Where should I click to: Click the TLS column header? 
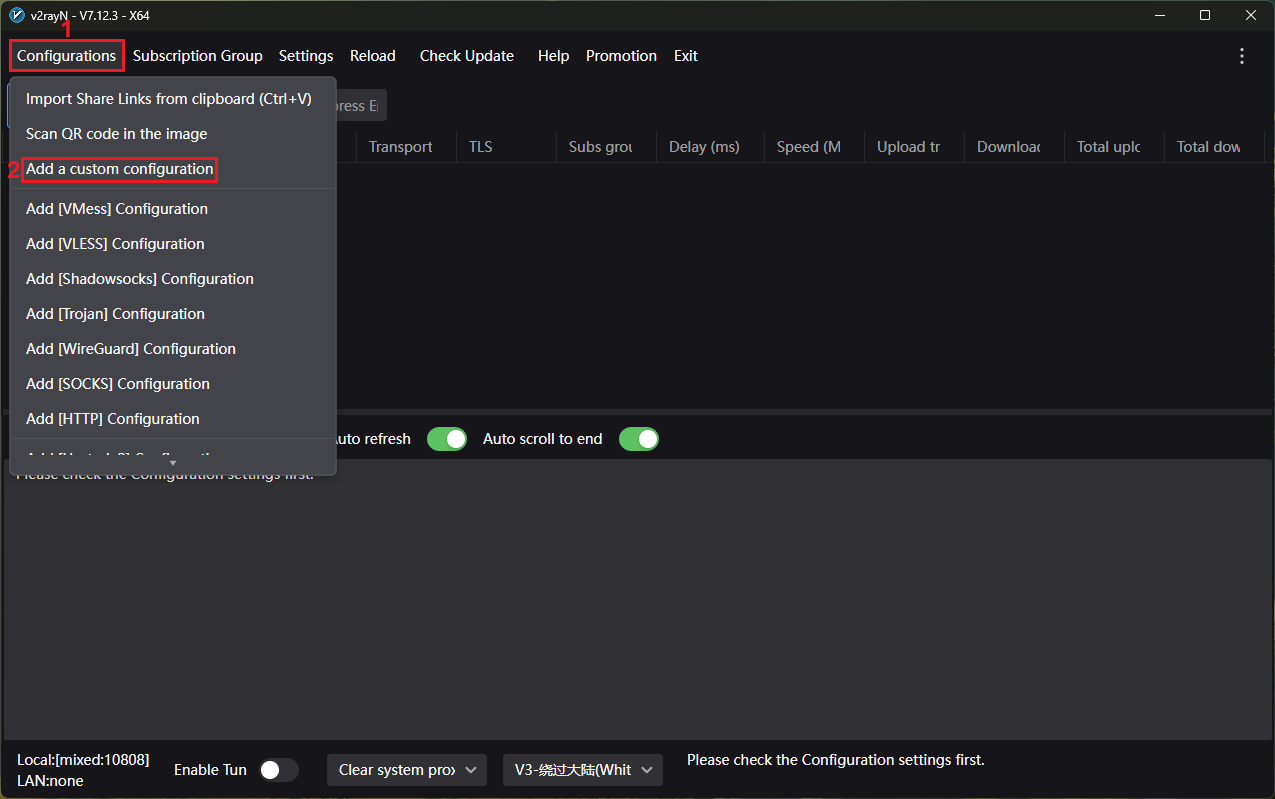[480, 147]
